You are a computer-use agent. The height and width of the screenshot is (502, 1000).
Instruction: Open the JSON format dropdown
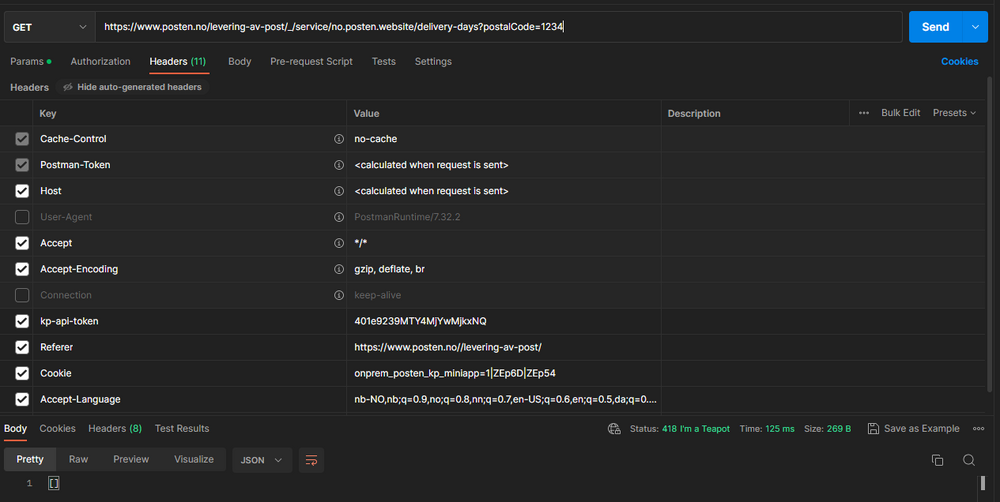click(262, 460)
